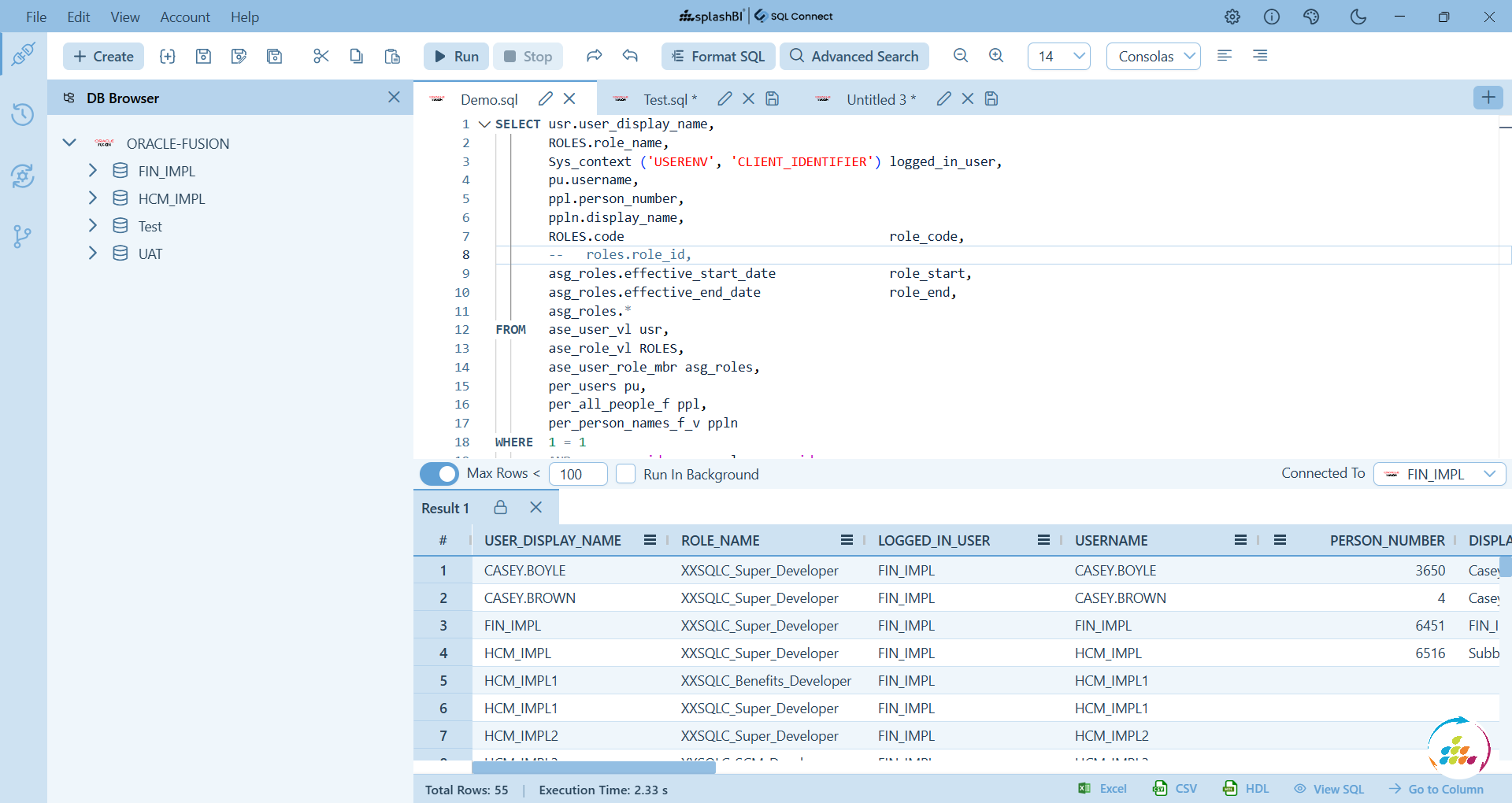Open the Account menu
The image size is (1512, 803).
point(185,17)
